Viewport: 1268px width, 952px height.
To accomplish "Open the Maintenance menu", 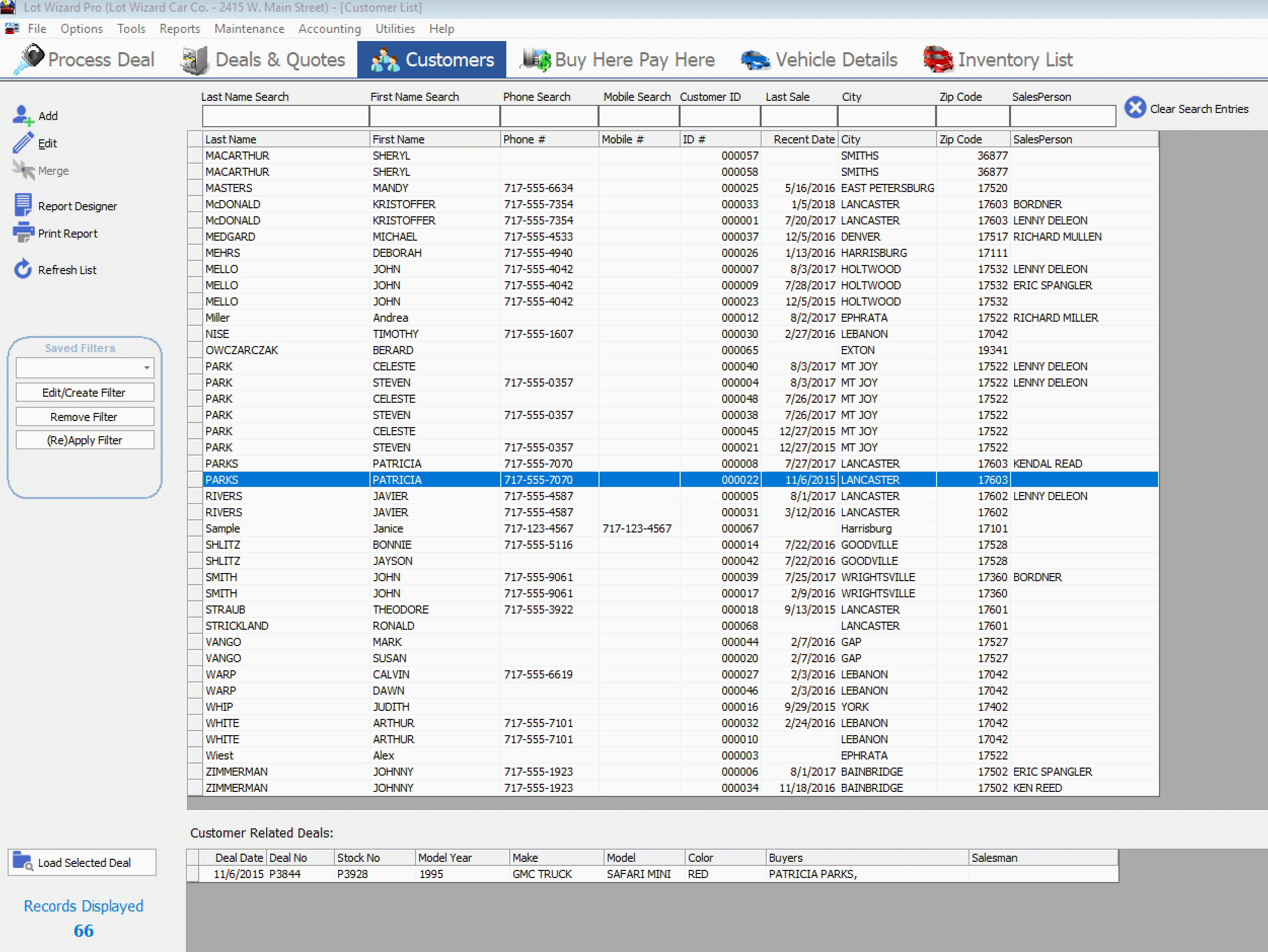I will point(249,29).
